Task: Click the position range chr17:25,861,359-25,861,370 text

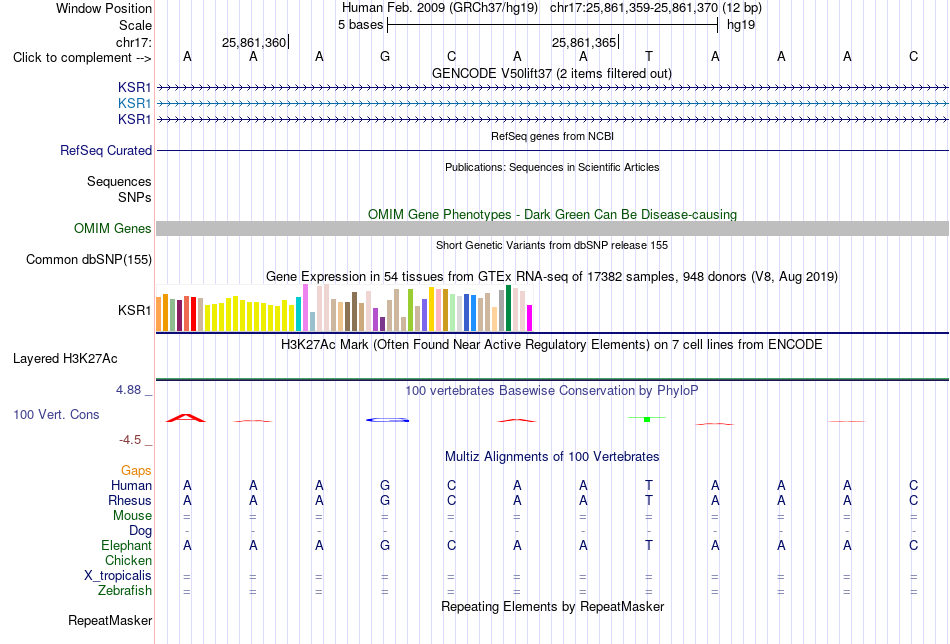Action: (x=634, y=8)
